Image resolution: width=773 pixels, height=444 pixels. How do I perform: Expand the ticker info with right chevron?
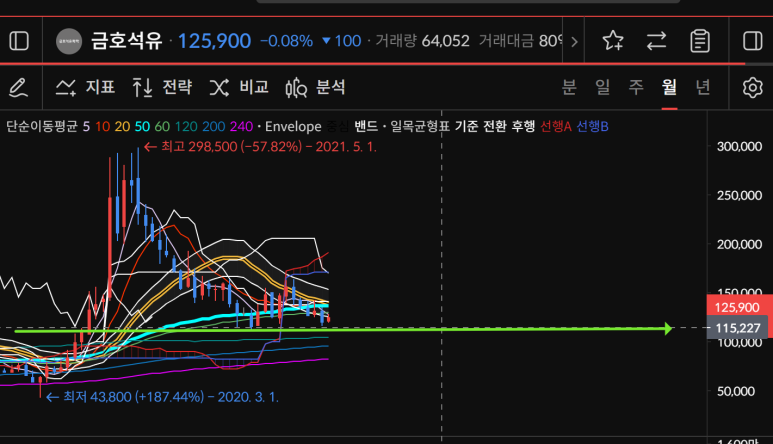pyautogui.click(x=574, y=41)
